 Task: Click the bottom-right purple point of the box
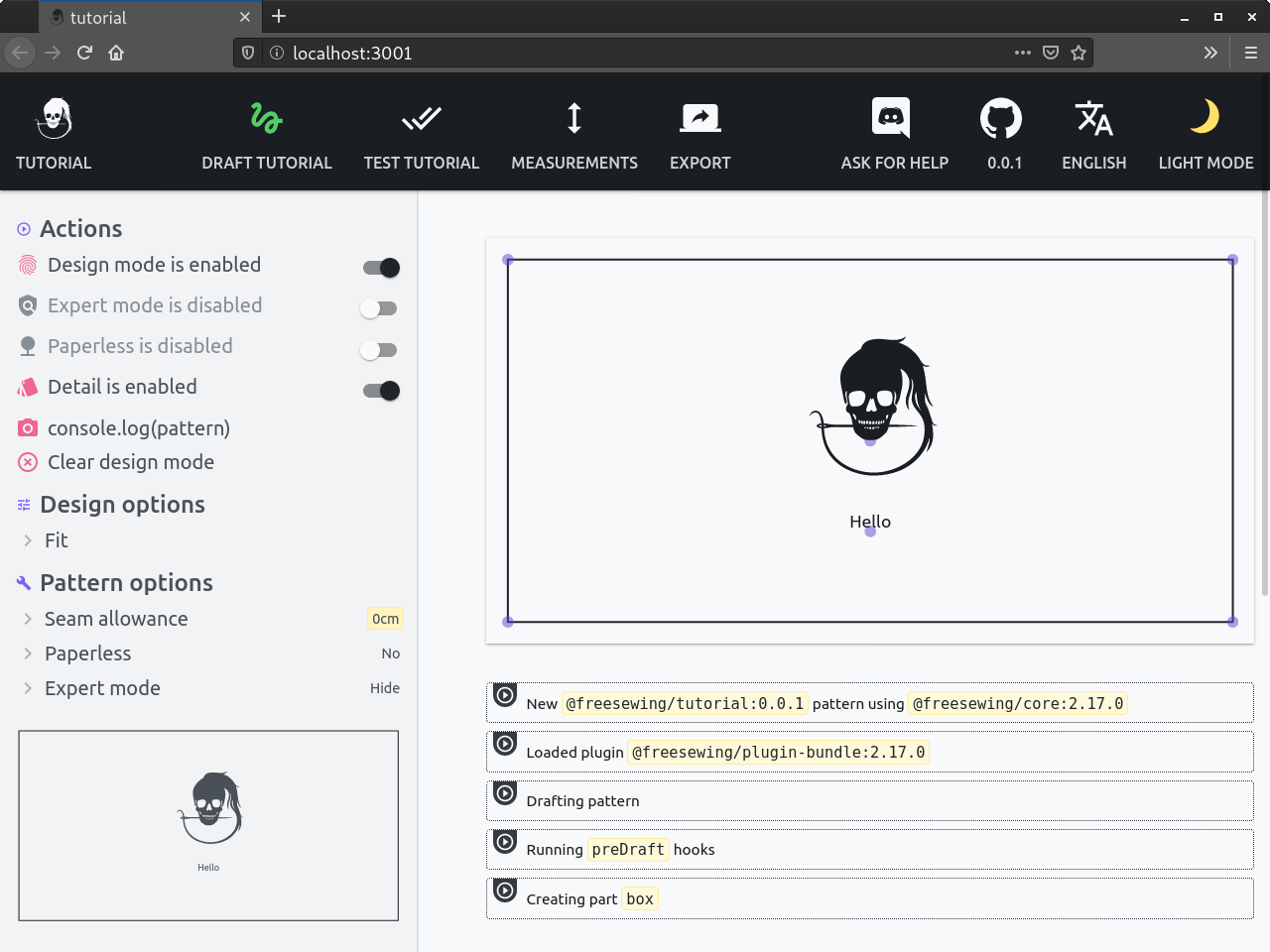tap(1232, 622)
